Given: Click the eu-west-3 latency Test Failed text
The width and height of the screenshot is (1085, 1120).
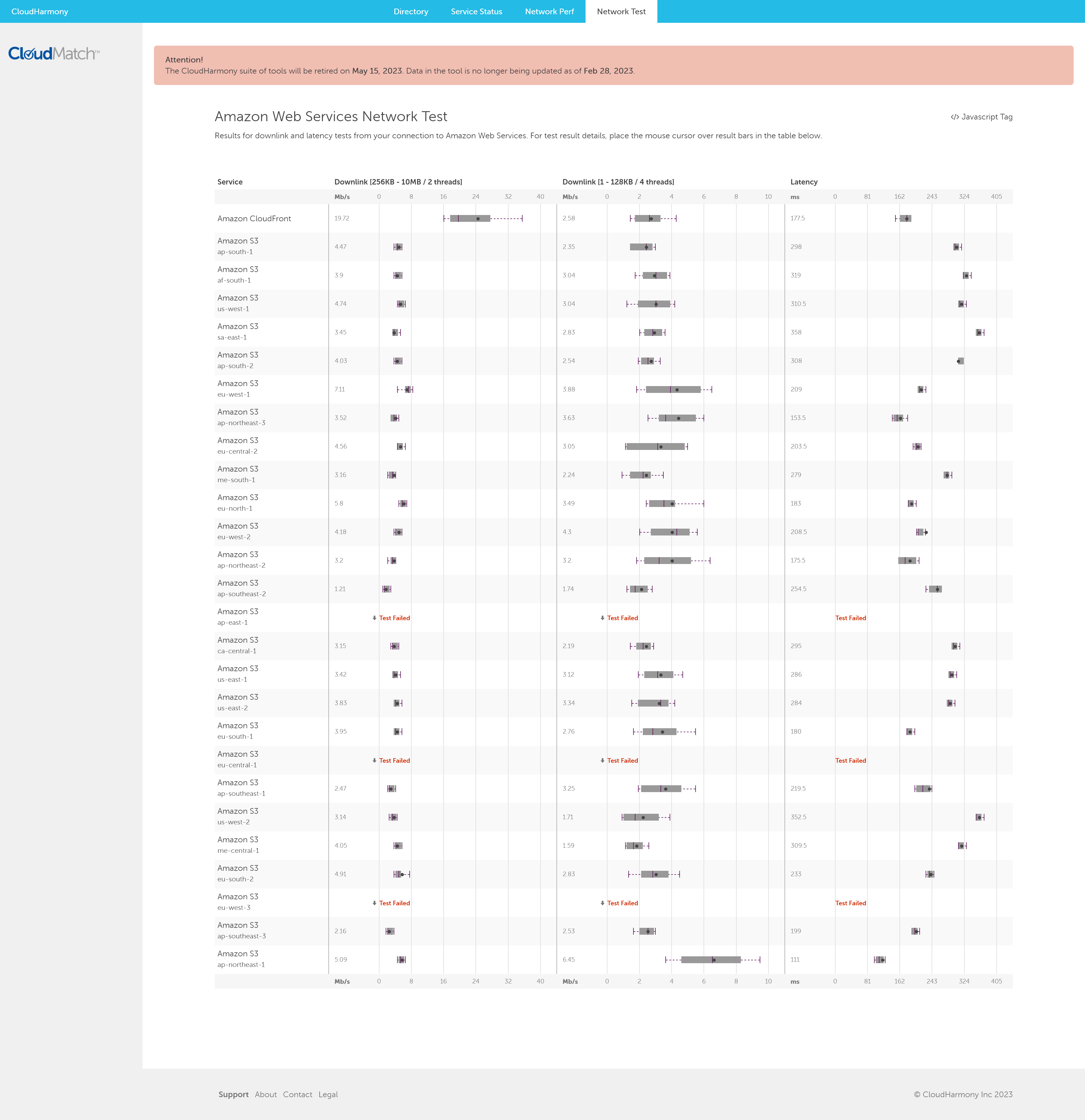Looking at the screenshot, I should [x=850, y=903].
